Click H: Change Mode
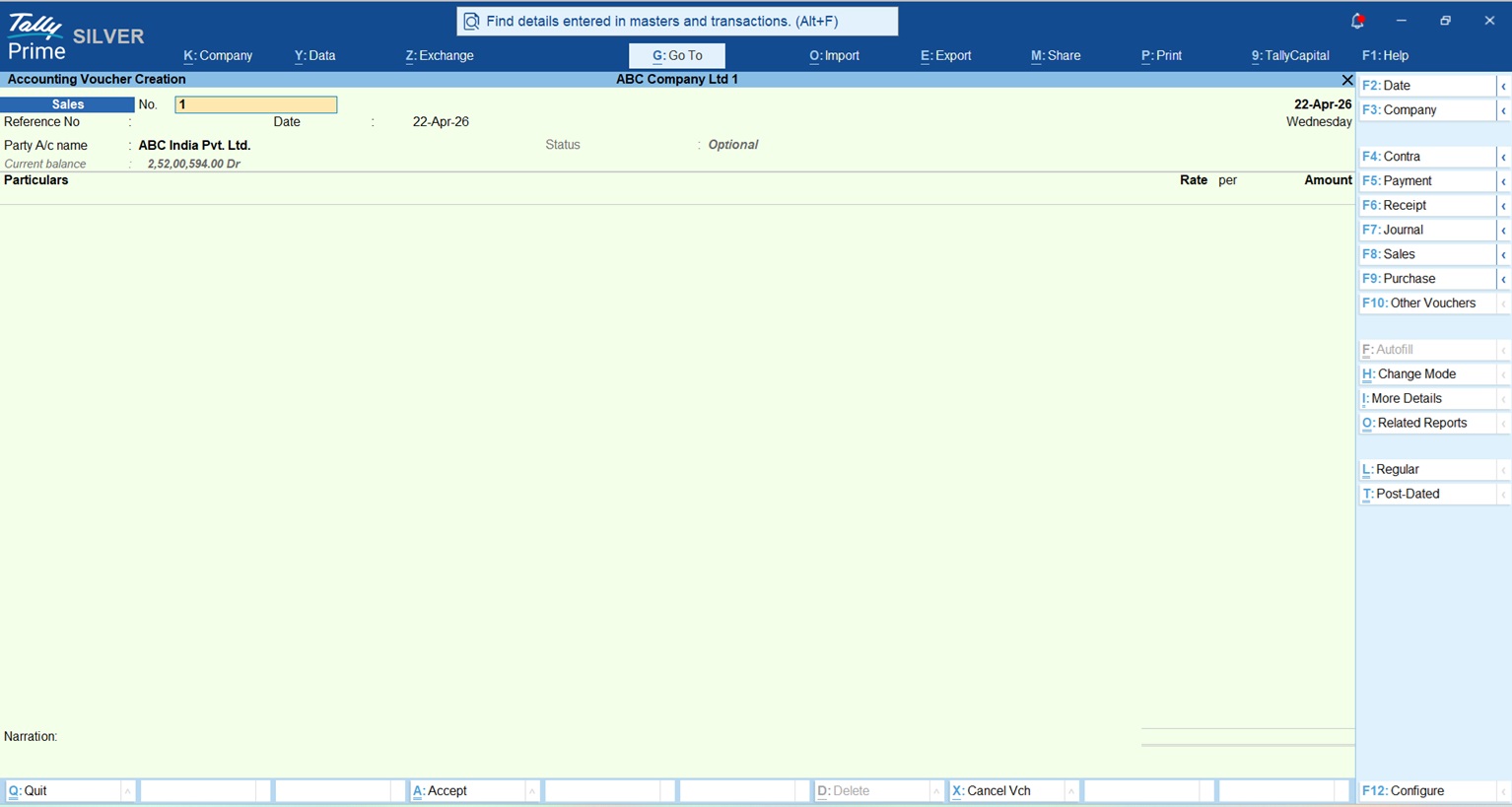The image size is (1512, 807). (1427, 374)
